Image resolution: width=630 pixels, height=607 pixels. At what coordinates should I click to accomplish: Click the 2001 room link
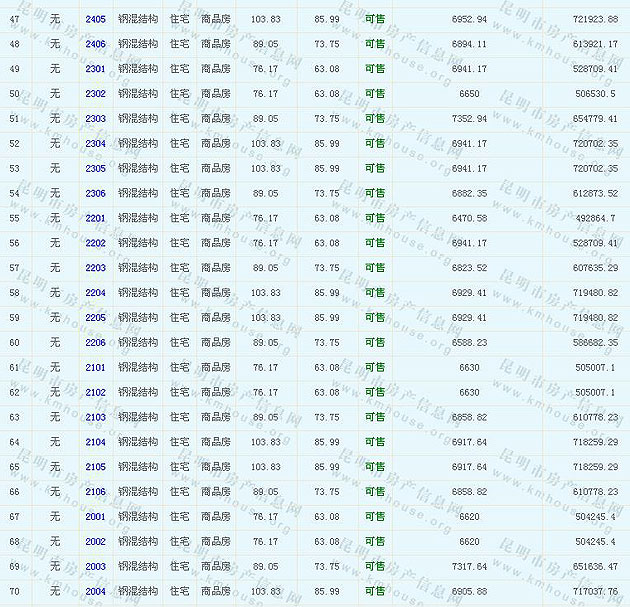95,517
